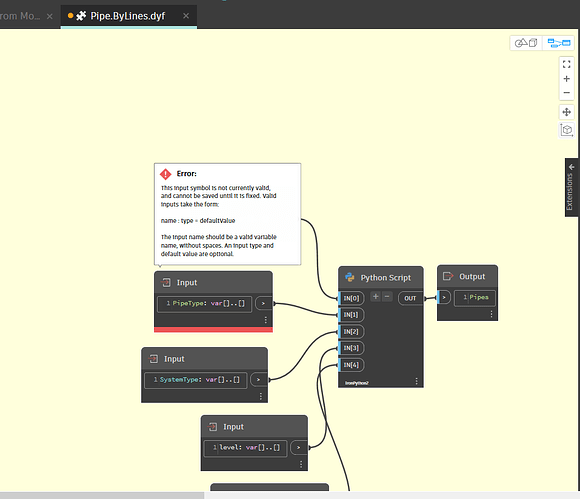Image resolution: width=580 pixels, height=499 pixels.
Task: Click the OUT port of Python Script
Action: (410, 298)
